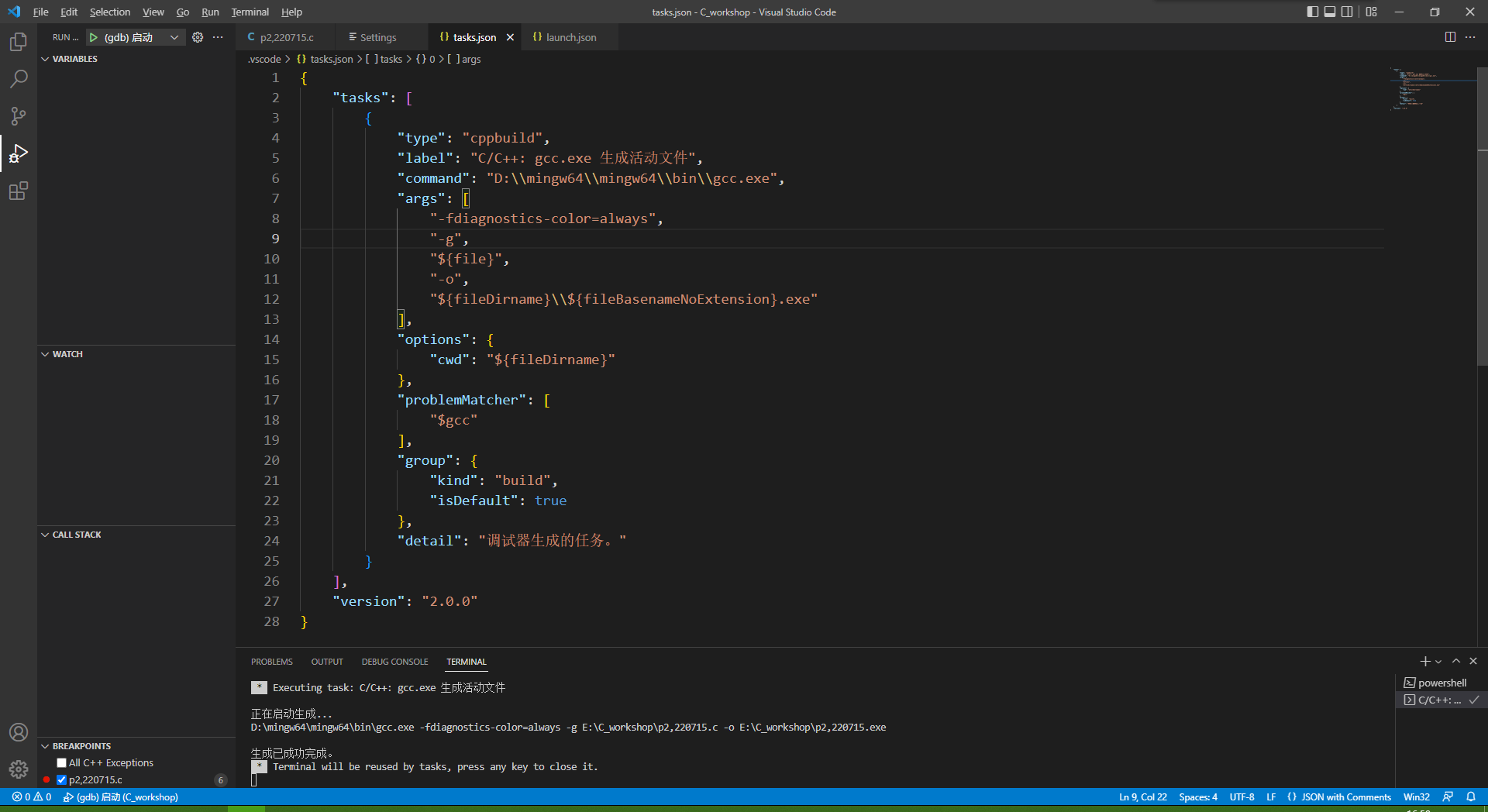Screen dimensions: 1488x812
Task: Show errors and warnings count in status bar
Action: [x=32, y=797]
